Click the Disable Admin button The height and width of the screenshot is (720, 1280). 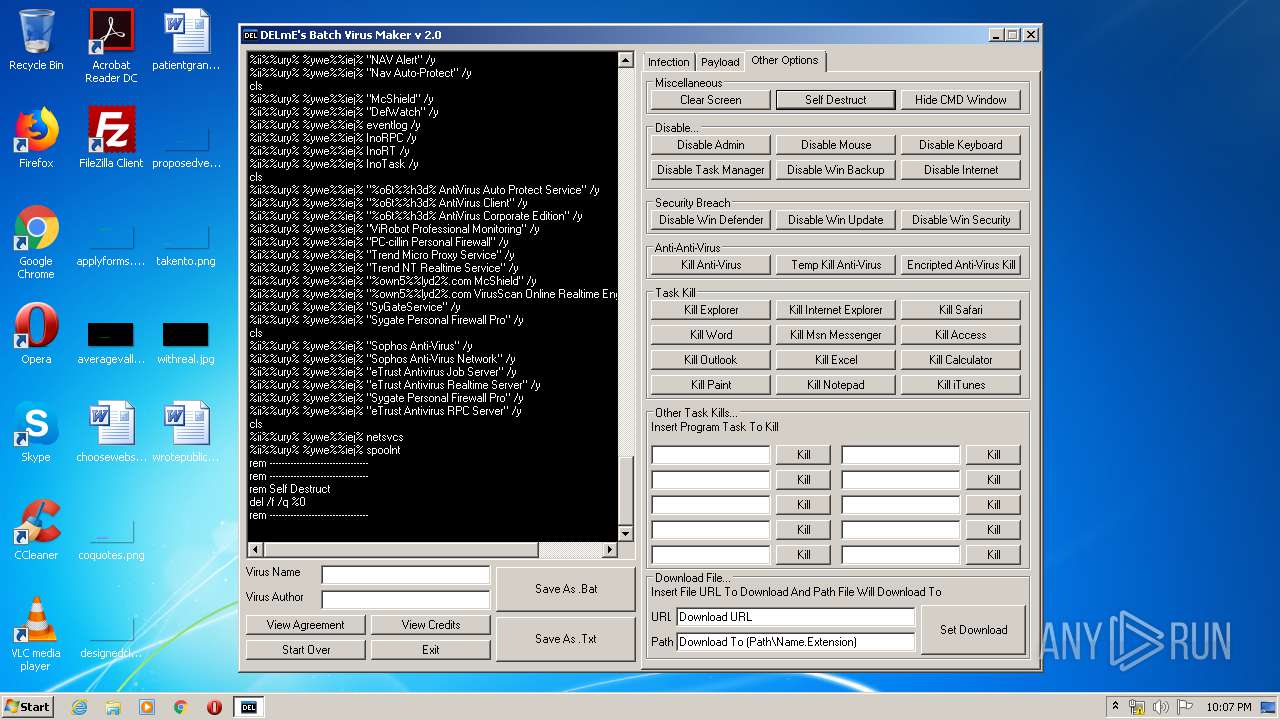711,145
